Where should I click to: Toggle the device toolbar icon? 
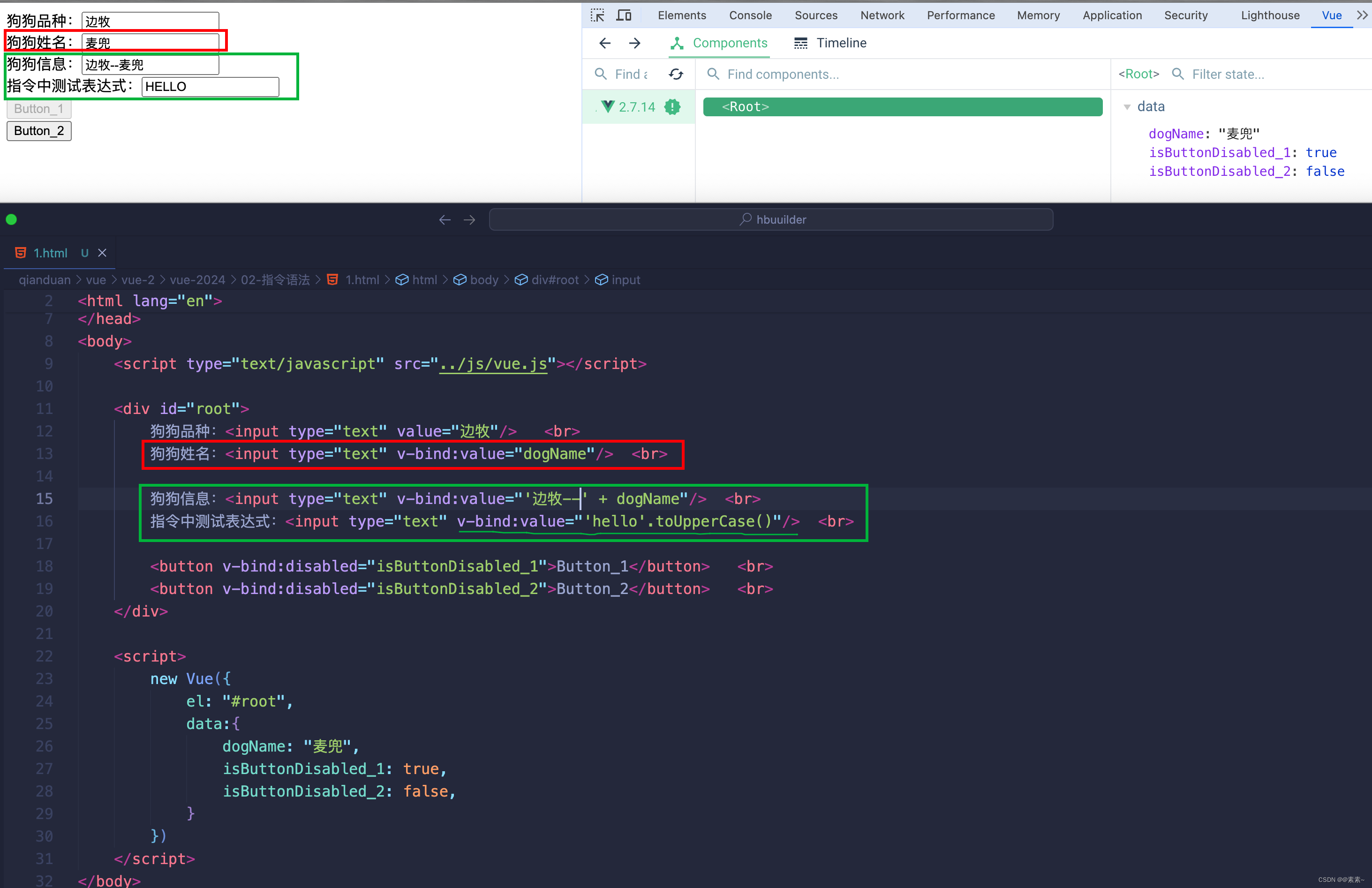624,15
